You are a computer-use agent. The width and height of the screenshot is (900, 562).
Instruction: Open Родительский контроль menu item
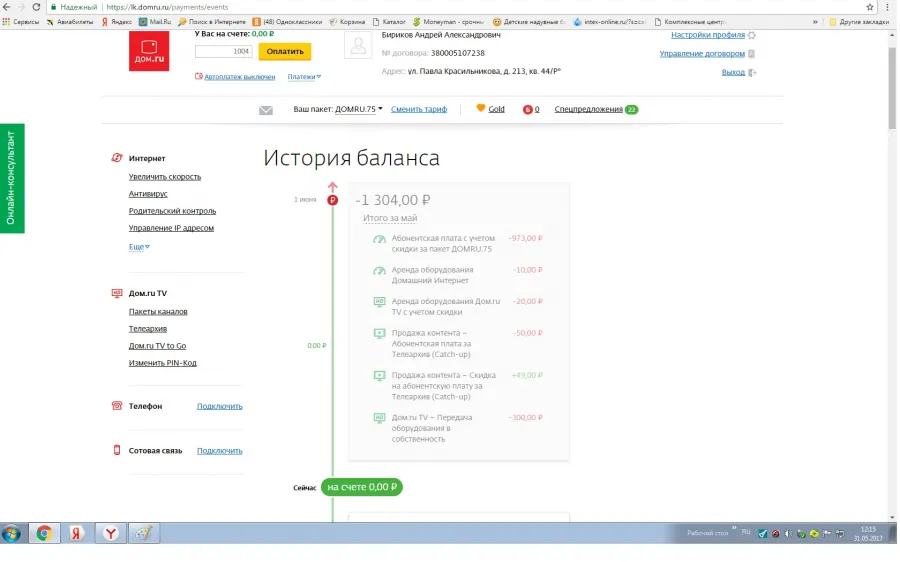coord(172,211)
